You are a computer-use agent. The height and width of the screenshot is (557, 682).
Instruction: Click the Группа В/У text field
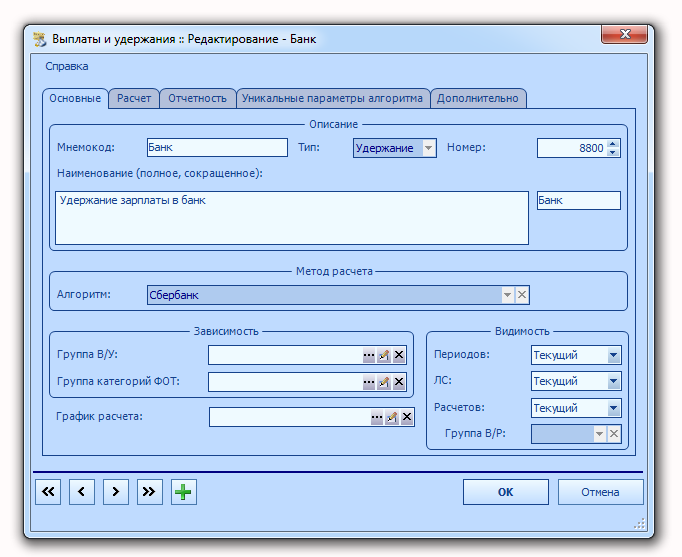(x=285, y=355)
